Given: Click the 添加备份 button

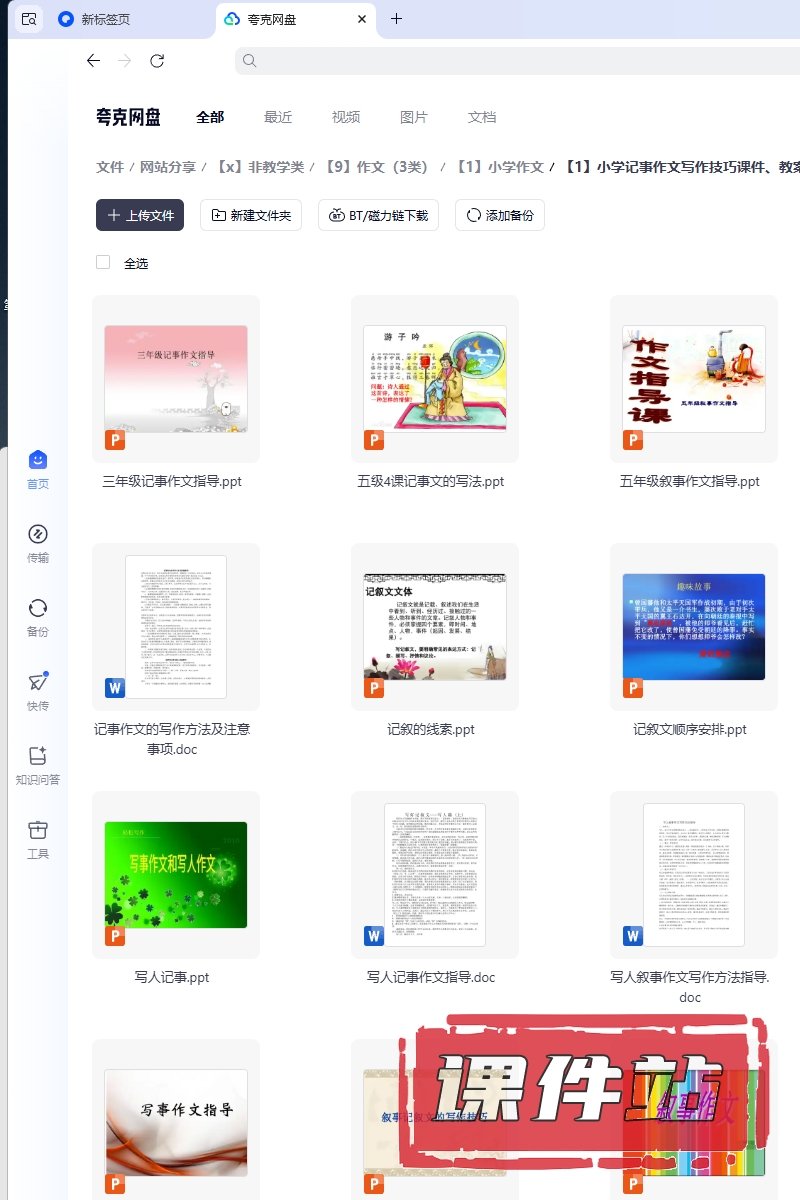Looking at the screenshot, I should pyautogui.click(x=499, y=215).
